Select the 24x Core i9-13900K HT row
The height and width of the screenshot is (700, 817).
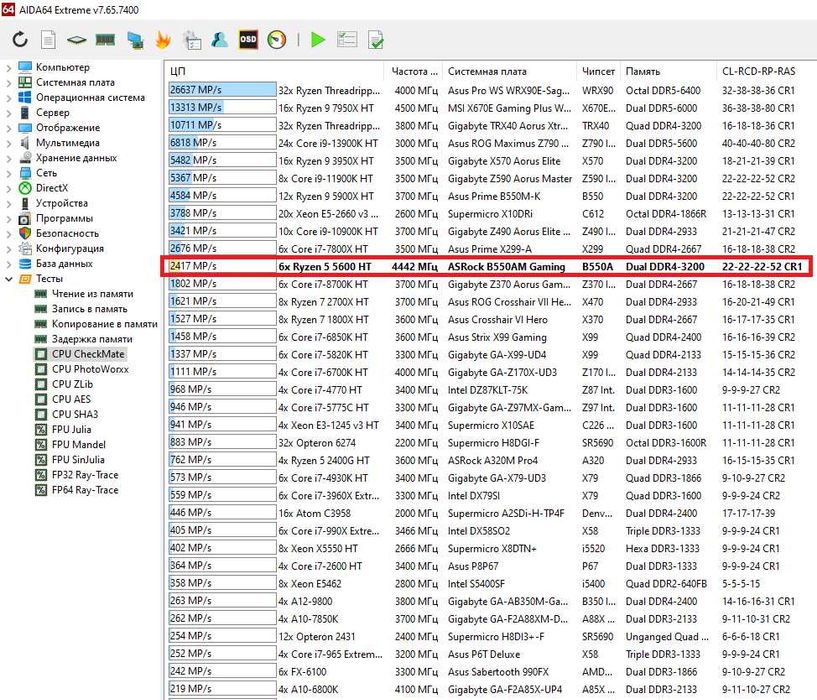point(487,143)
